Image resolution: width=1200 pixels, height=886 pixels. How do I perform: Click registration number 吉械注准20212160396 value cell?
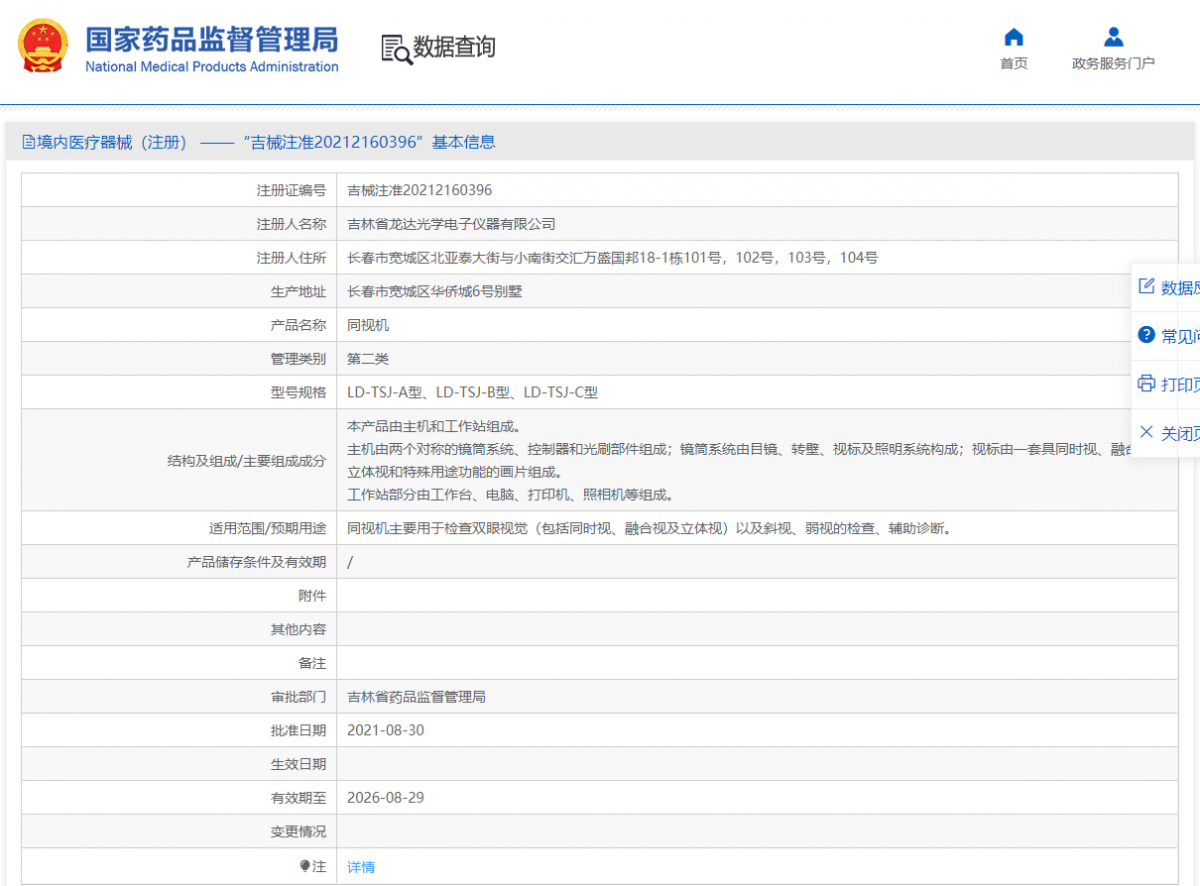pos(419,190)
